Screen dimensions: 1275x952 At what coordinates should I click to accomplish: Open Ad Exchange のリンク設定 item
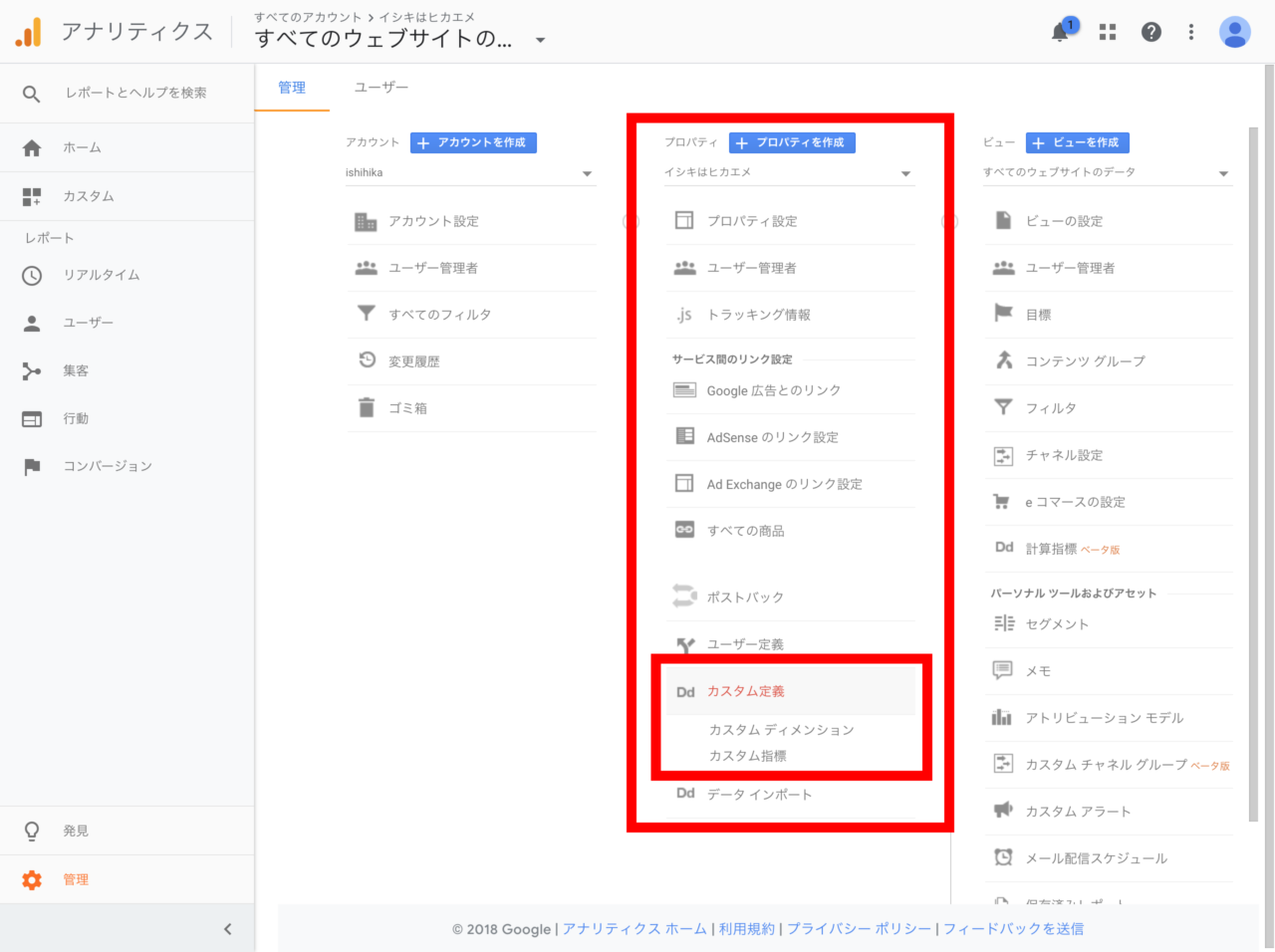pos(790,484)
